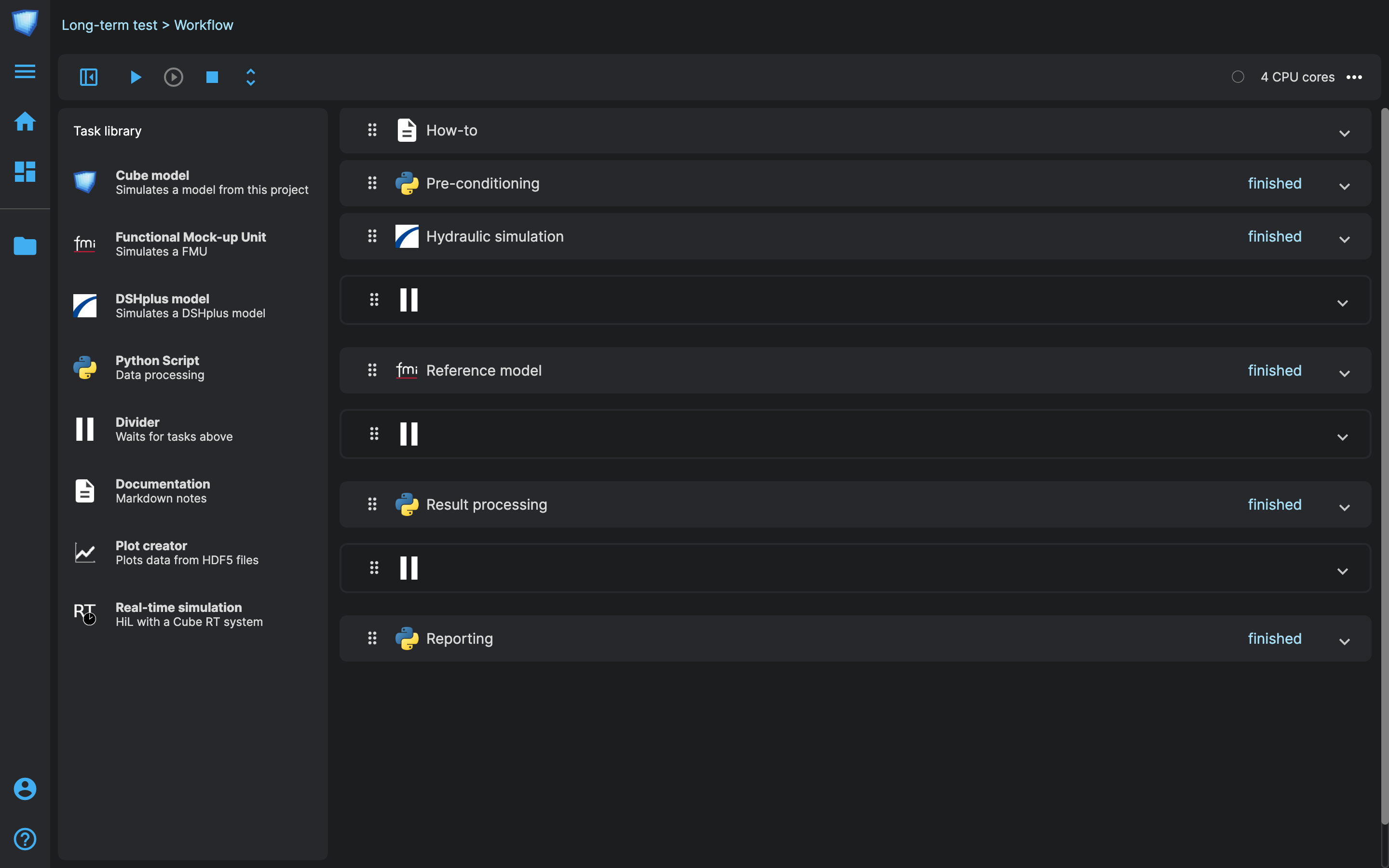Viewport: 1389px width, 868px height.
Task: Click the circled play step-run icon
Action: [173, 77]
